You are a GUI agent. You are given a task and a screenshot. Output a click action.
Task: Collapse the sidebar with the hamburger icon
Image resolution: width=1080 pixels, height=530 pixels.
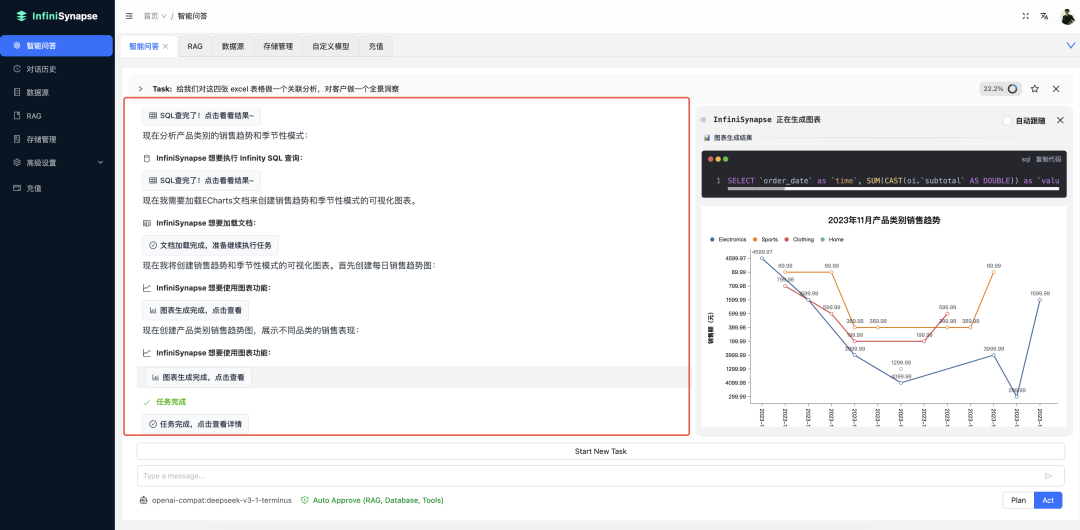(x=129, y=16)
